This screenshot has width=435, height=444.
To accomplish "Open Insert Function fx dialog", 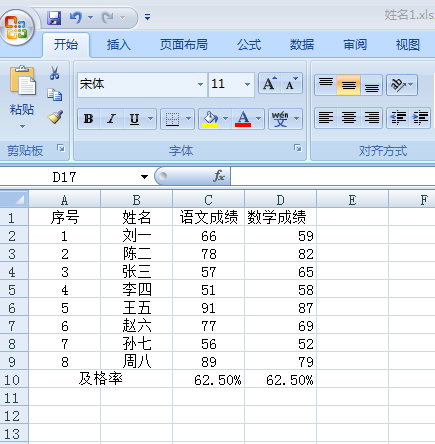I will point(219,176).
